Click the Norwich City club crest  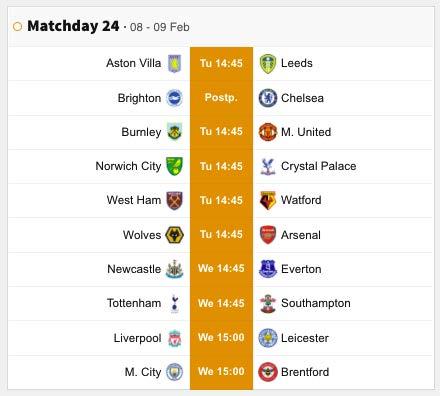coord(174,166)
